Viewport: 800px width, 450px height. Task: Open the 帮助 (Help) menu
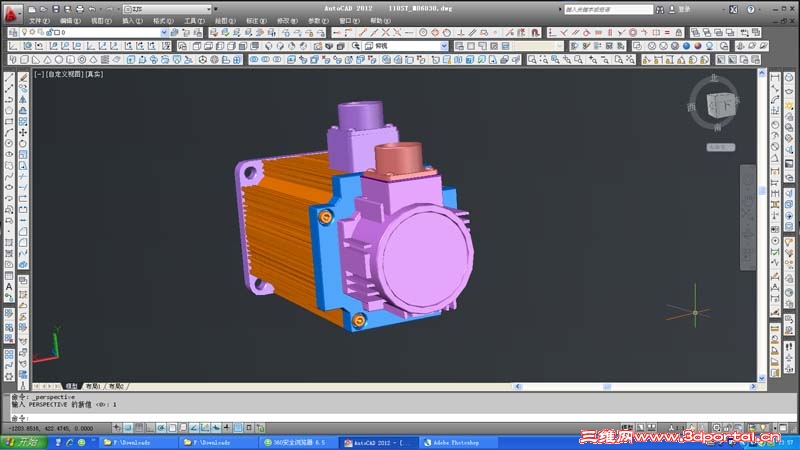coord(380,21)
